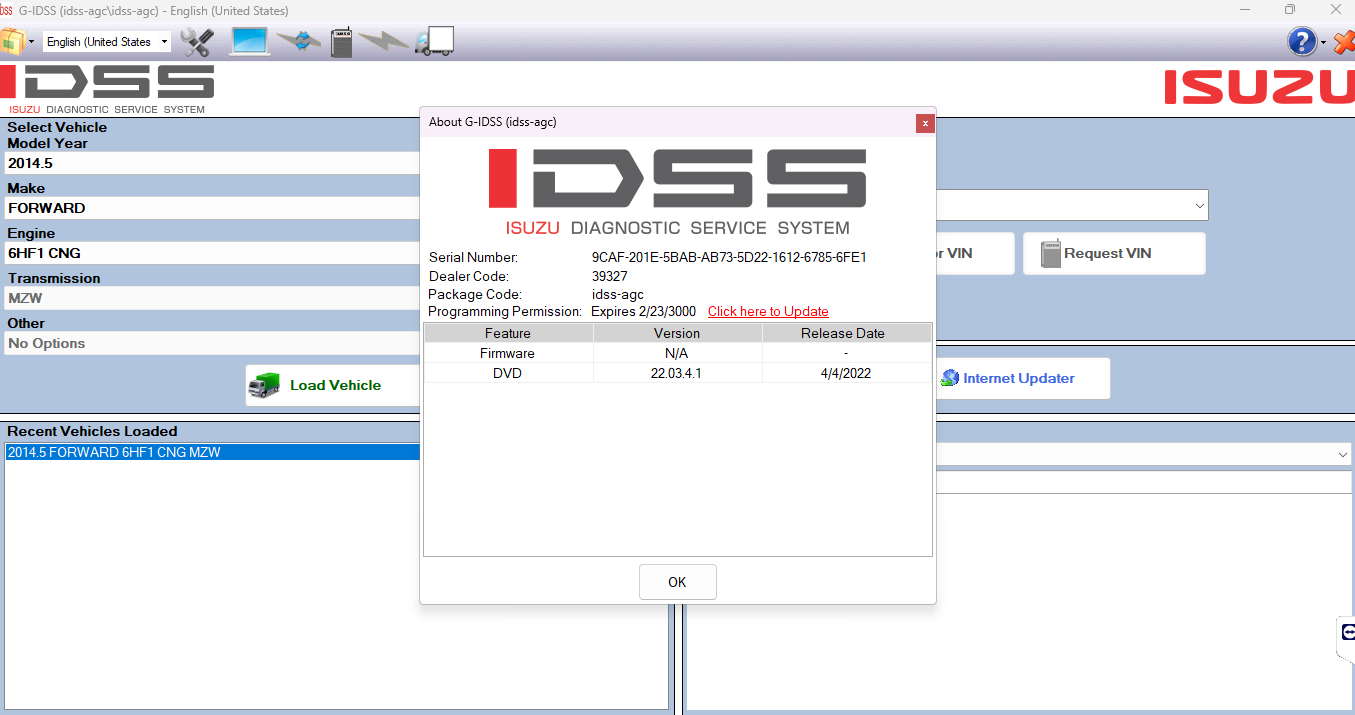Click the white truck toolbar icon
Image resolution: width=1355 pixels, height=715 pixels.
click(435, 42)
